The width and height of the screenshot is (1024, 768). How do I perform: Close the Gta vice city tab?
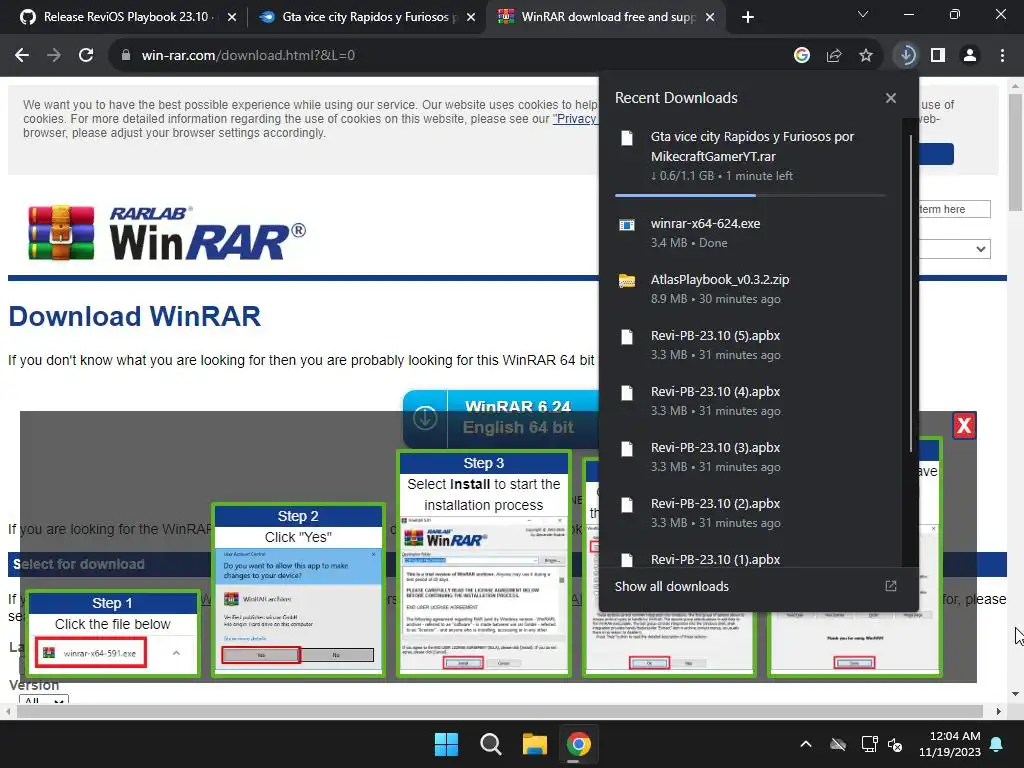point(471,17)
